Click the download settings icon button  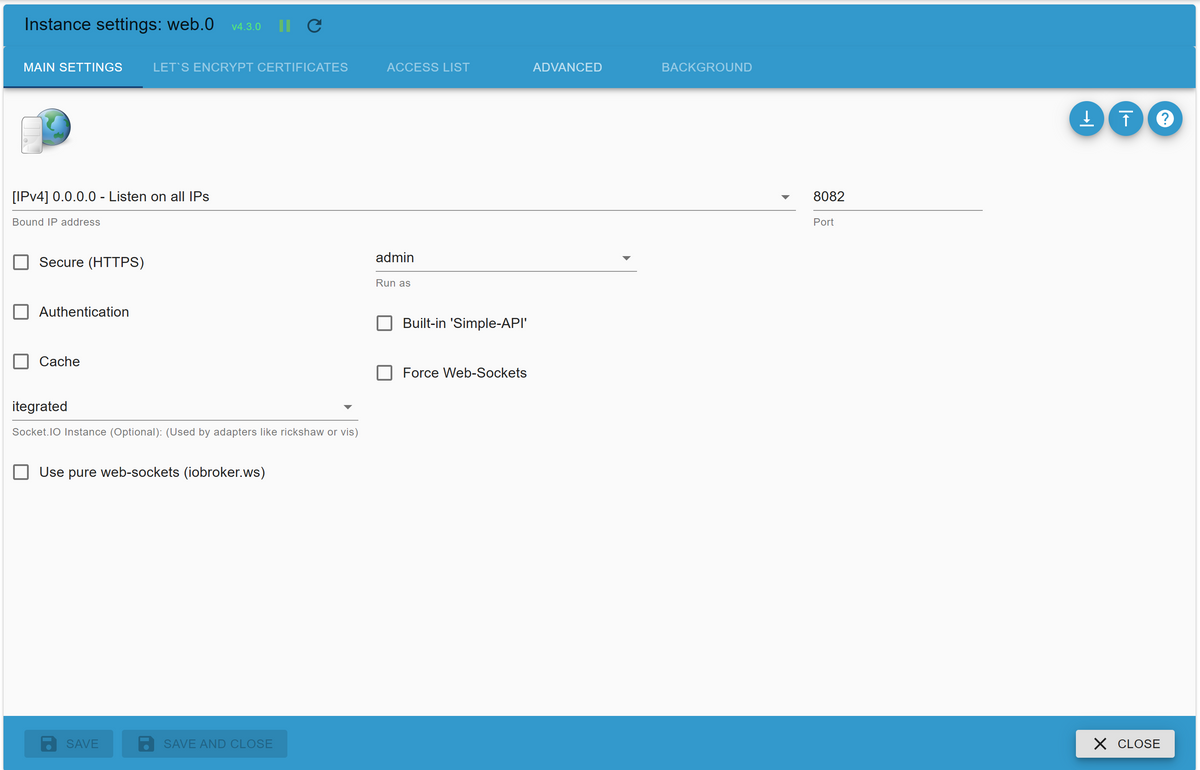tap(1086, 119)
